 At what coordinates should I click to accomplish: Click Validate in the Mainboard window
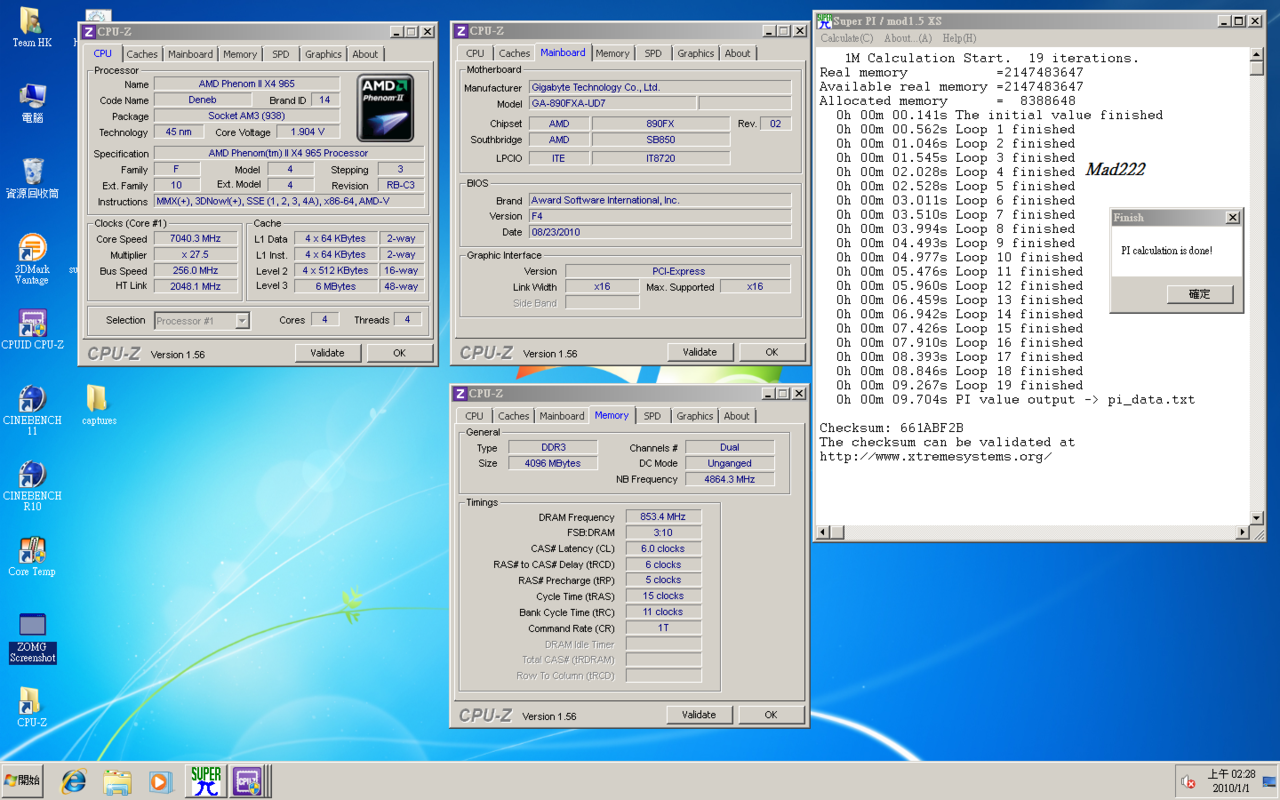699,352
